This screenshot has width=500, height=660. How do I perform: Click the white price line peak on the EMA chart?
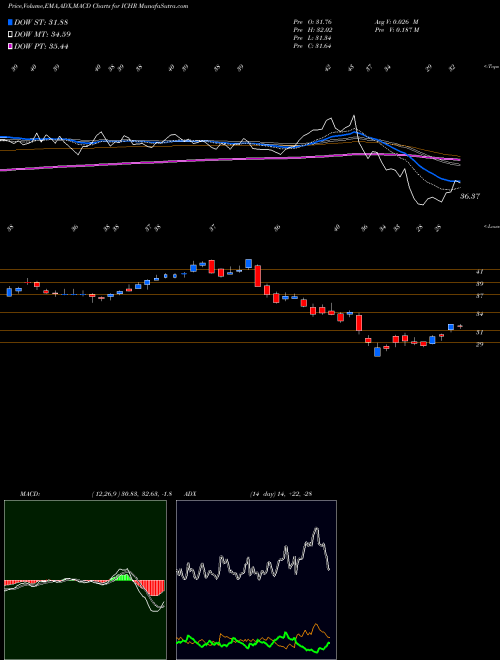pos(354,116)
